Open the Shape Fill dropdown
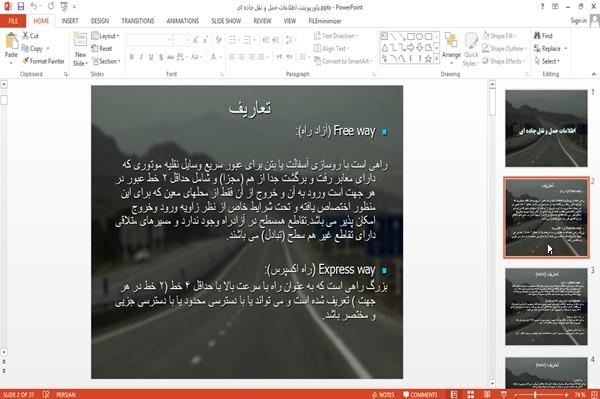This screenshot has width=600, height=399. click(x=499, y=36)
